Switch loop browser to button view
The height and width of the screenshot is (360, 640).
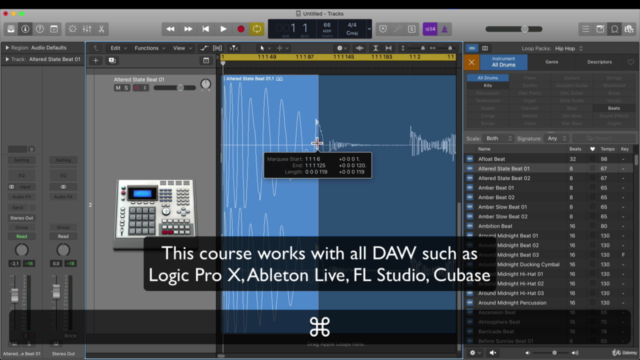pyautogui.click(x=472, y=48)
